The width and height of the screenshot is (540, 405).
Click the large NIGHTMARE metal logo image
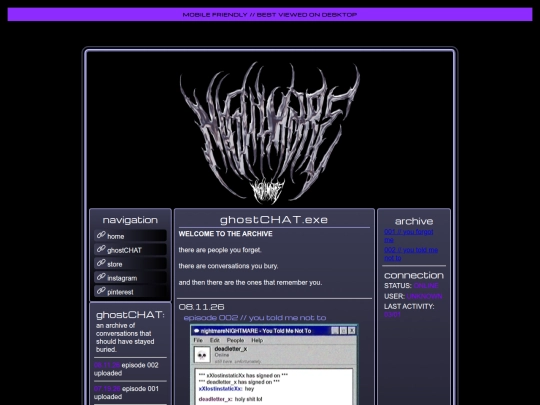[x=270, y=133]
